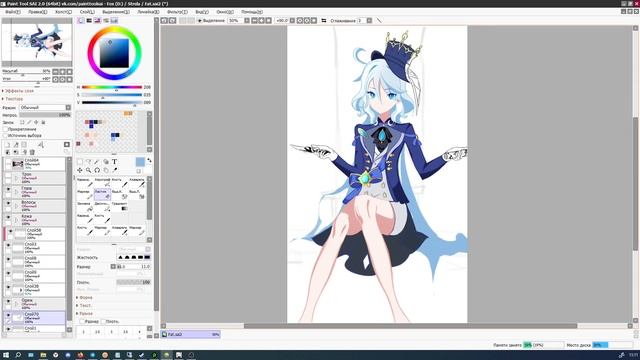
Task: Check the Источник выбора checkbox
Action: [x=5, y=136]
